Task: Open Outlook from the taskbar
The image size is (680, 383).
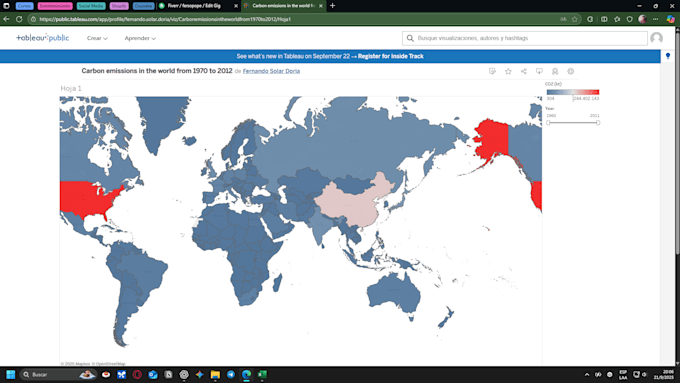Action: click(153, 374)
